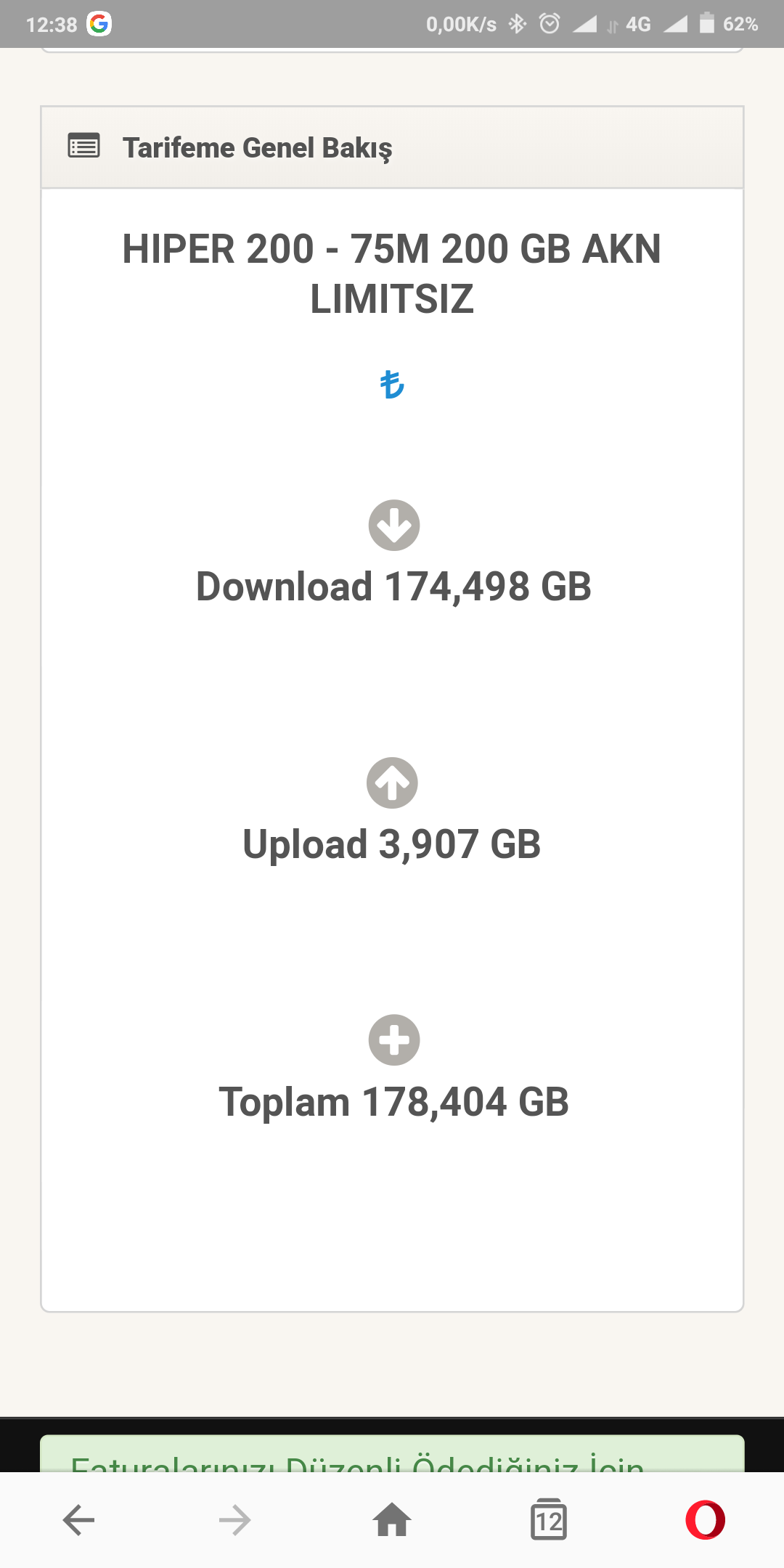Select the Tarifeme Genel Bakış header
Screen dimensions: 784x1568
pyautogui.click(x=392, y=147)
